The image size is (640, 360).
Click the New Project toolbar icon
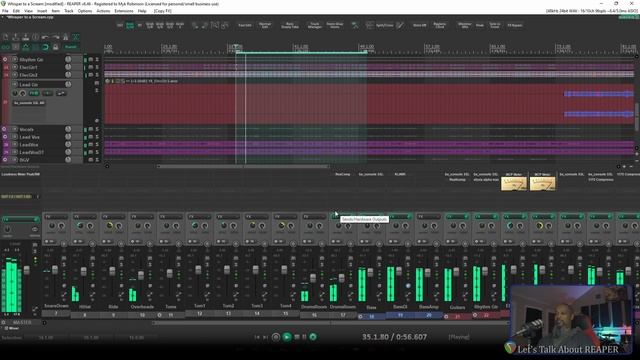point(6,37)
